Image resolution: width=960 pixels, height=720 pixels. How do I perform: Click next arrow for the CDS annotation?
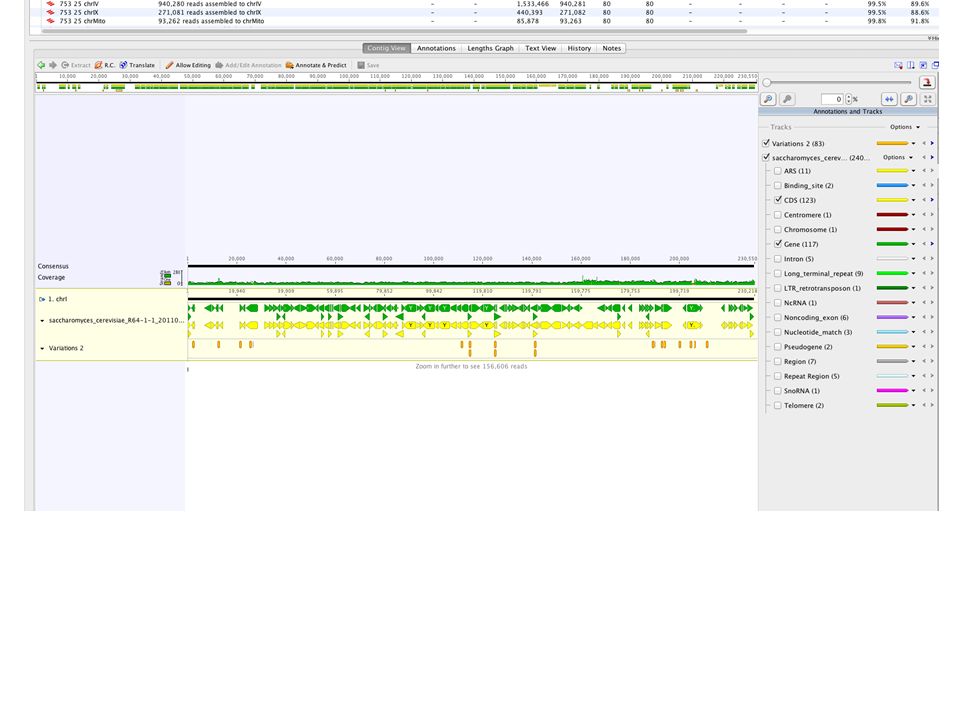tap(932, 200)
